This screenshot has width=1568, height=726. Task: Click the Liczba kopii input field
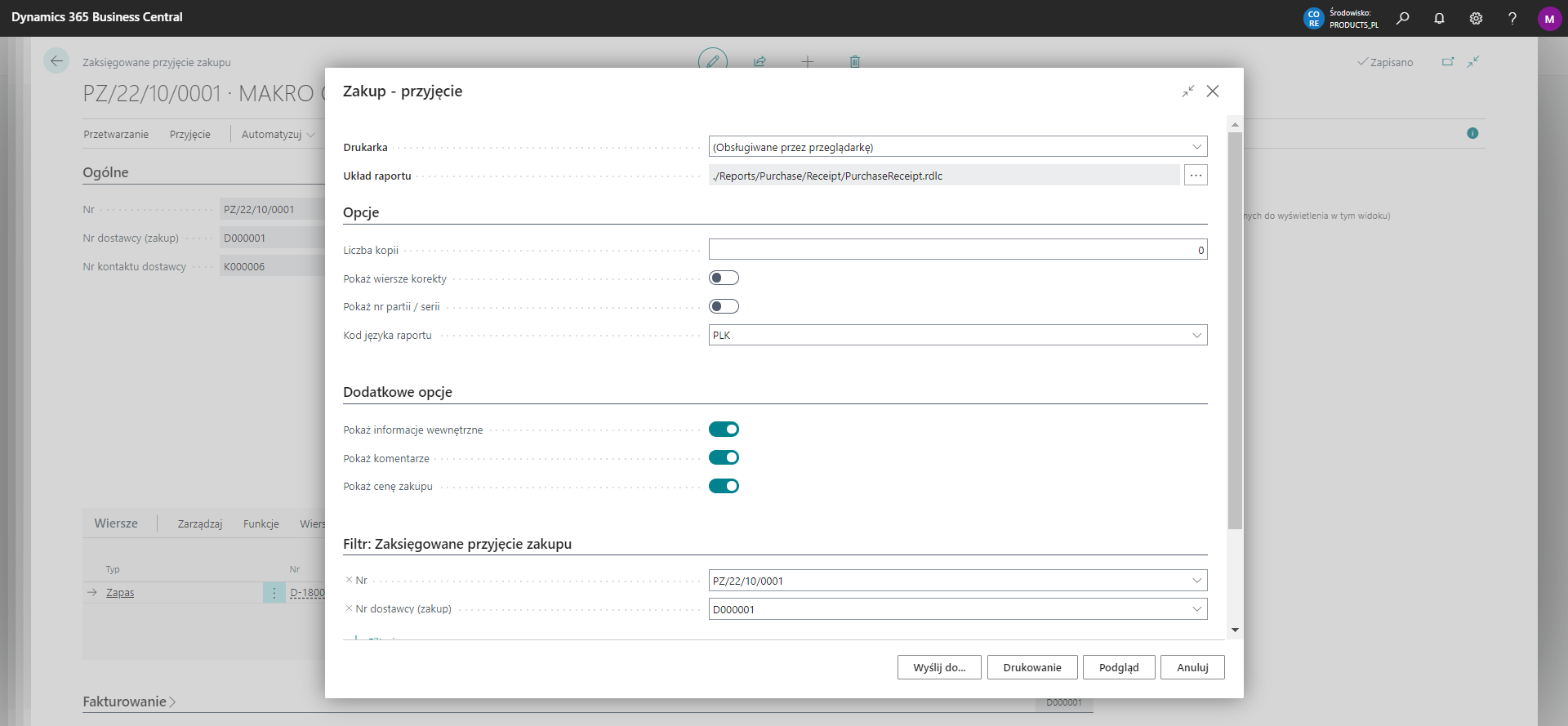click(x=958, y=250)
